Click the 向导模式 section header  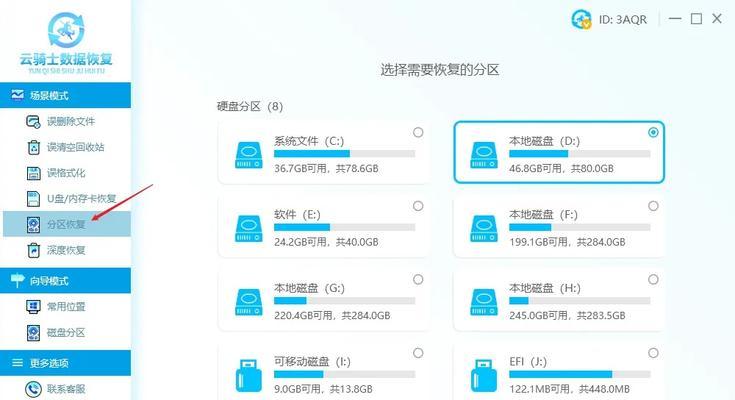tap(65, 280)
